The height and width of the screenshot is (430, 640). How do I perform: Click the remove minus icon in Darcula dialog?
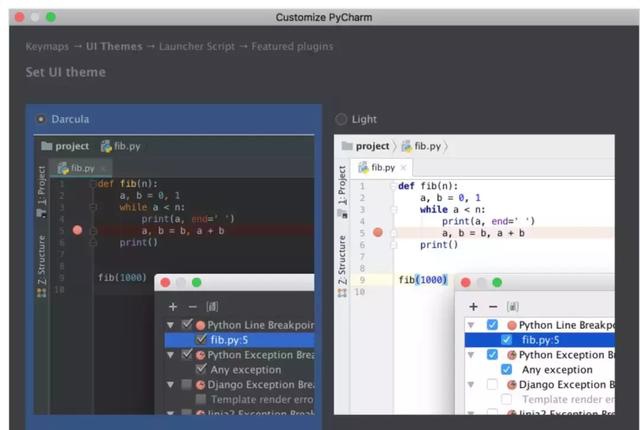tap(193, 307)
